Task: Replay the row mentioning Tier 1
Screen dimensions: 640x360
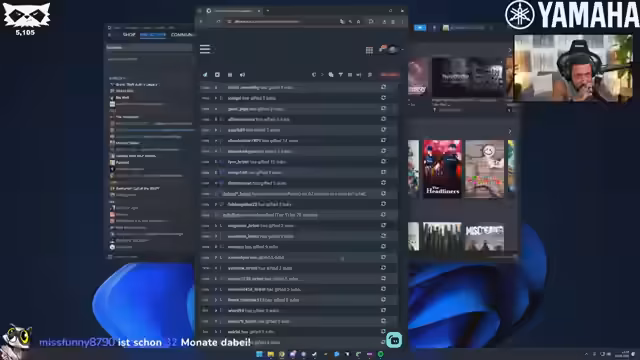Action: click(383, 215)
